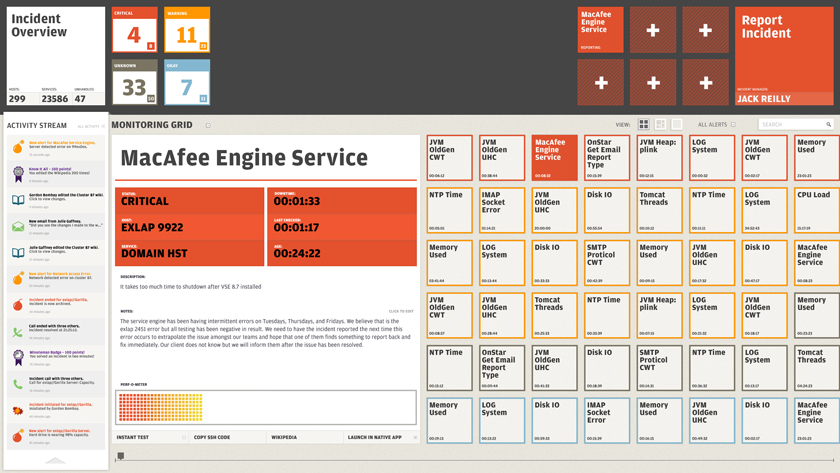This screenshot has height=473, width=840.
Task: Click Copy SSH Code
Action: [x=212, y=437]
